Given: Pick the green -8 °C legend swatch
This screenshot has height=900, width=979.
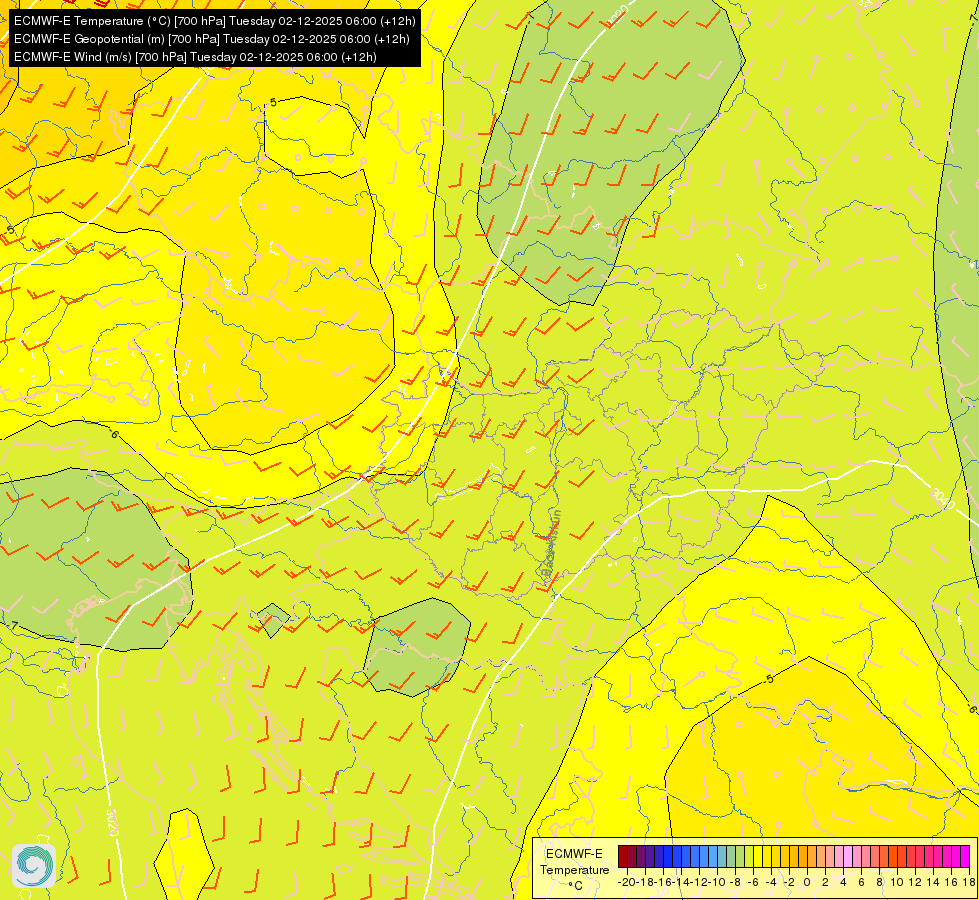Looking at the screenshot, I should pos(731,856).
